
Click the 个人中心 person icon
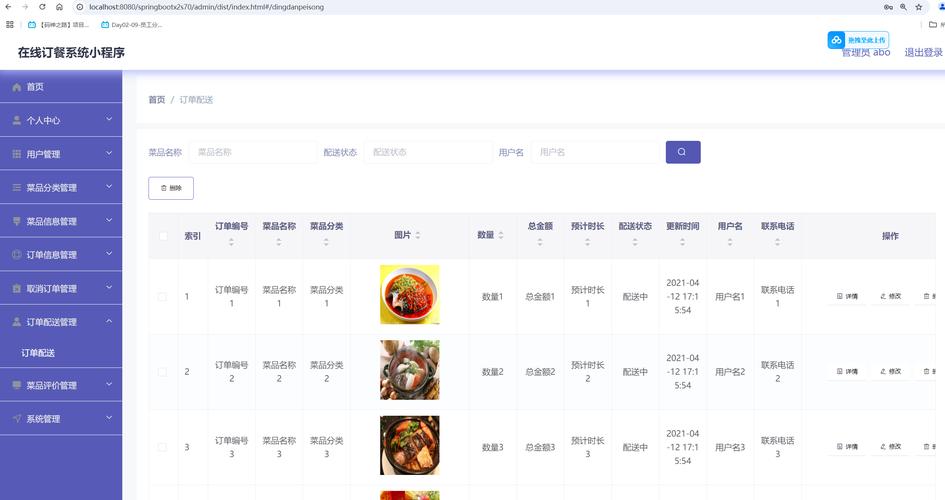[x=17, y=120]
